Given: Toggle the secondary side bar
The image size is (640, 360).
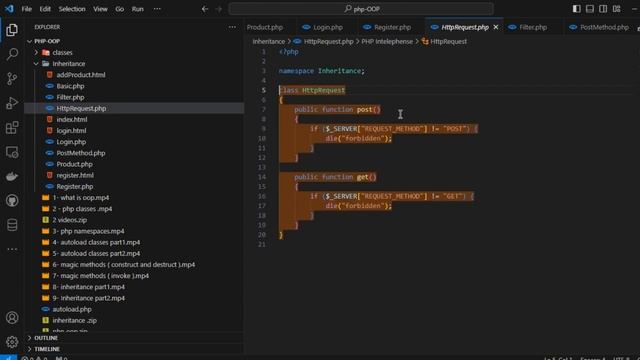Looking at the screenshot, I should click(x=603, y=9).
